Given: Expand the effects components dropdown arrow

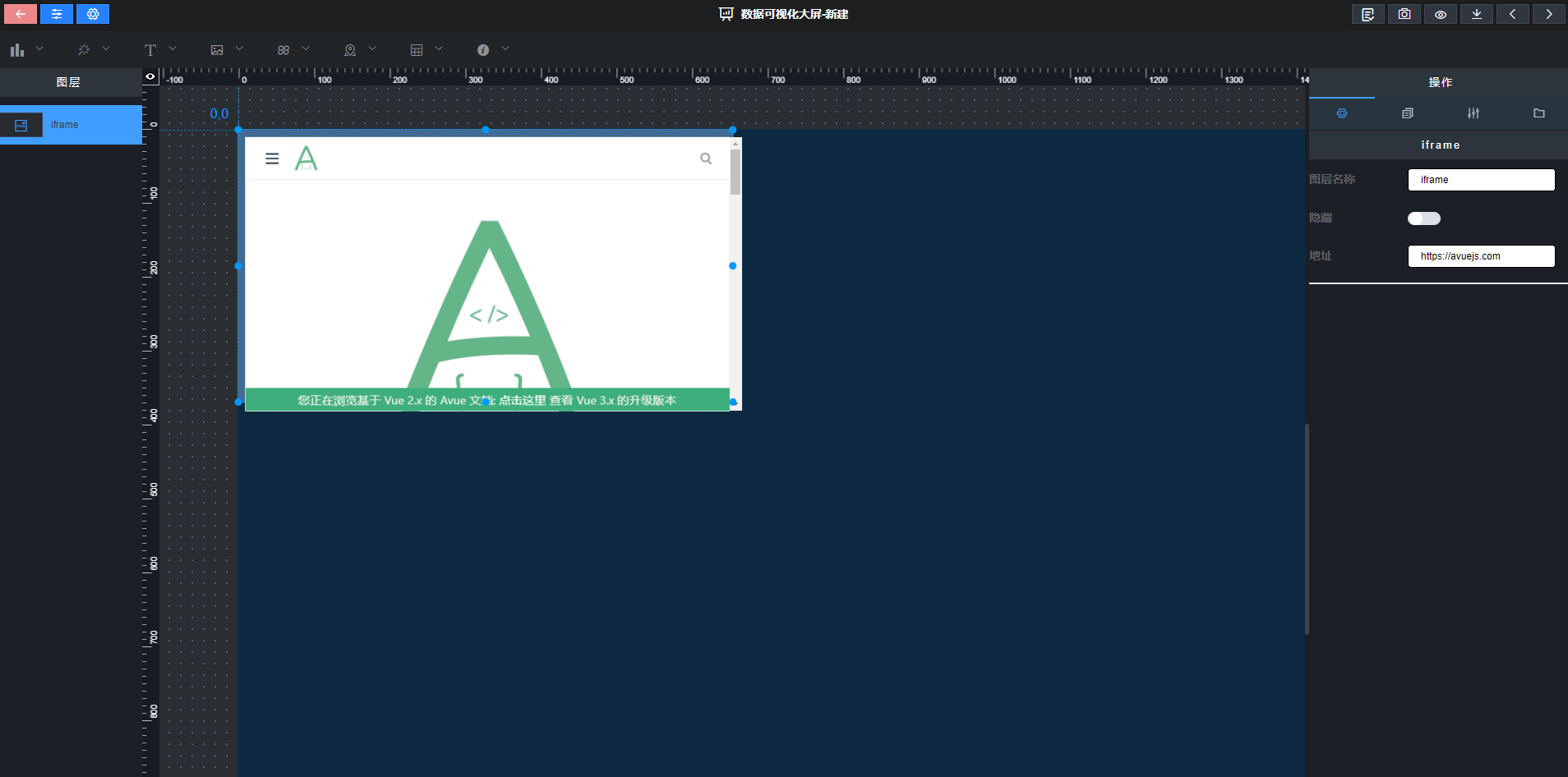Looking at the screenshot, I should (x=106, y=49).
